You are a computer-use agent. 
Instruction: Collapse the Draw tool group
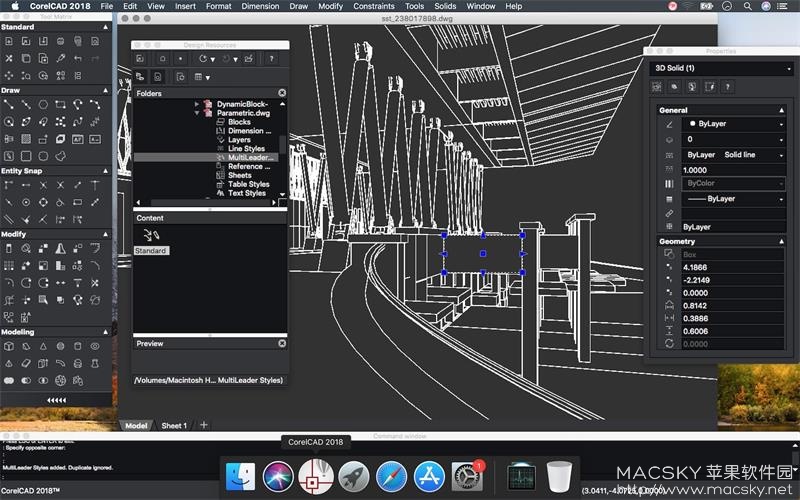click(x=106, y=90)
